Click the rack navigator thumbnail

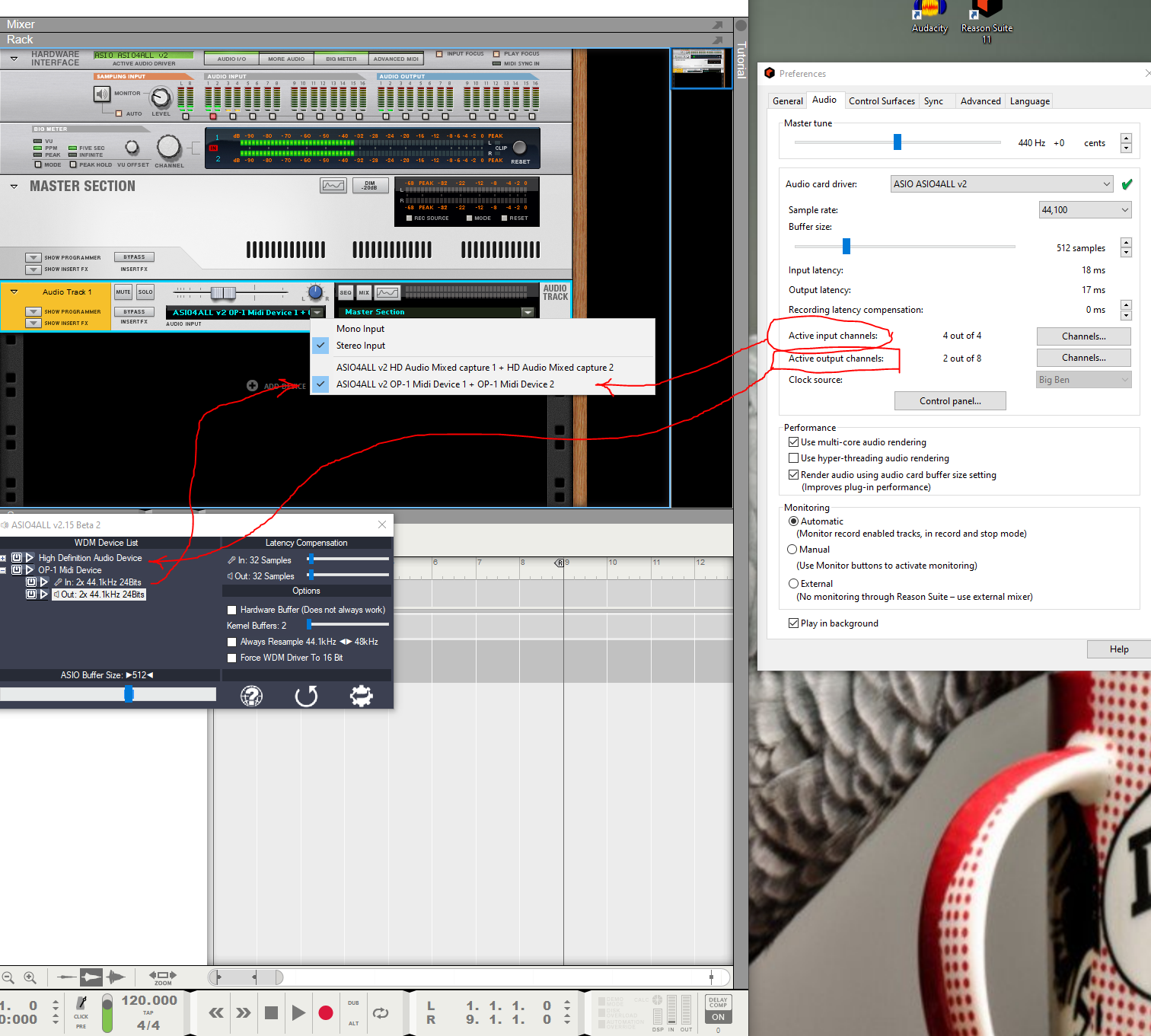pyautogui.click(x=700, y=69)
